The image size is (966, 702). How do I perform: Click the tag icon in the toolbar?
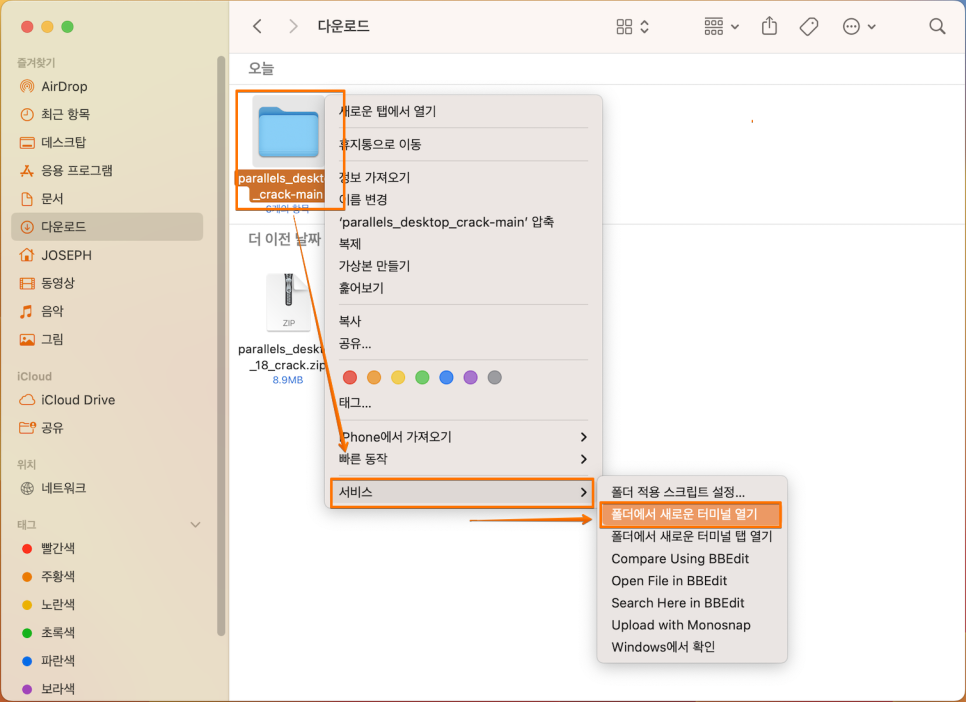[x=808, y=27]
